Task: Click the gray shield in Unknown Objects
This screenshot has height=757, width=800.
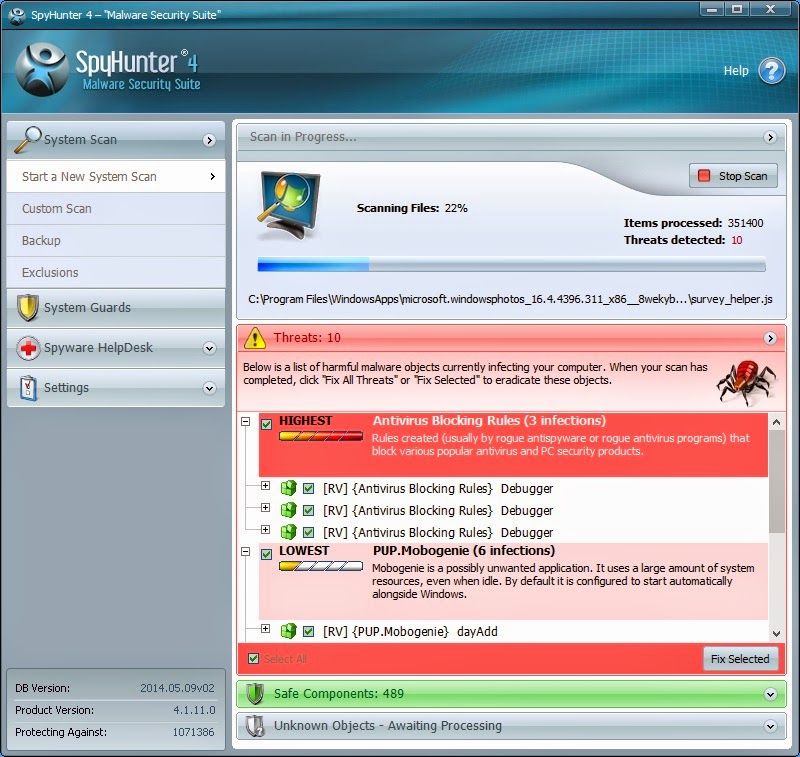Action: pyautogui.click(x=255, y=726)
